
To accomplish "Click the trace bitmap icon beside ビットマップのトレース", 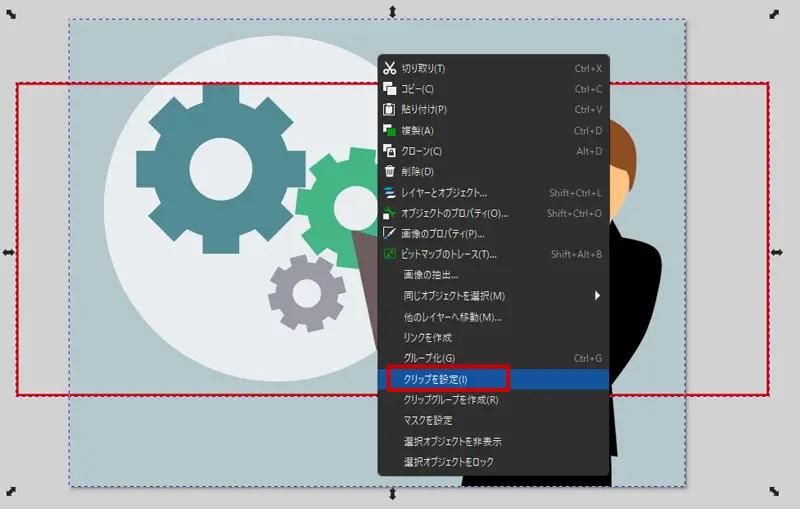I will pyautogui.click(x=390, y=254).
